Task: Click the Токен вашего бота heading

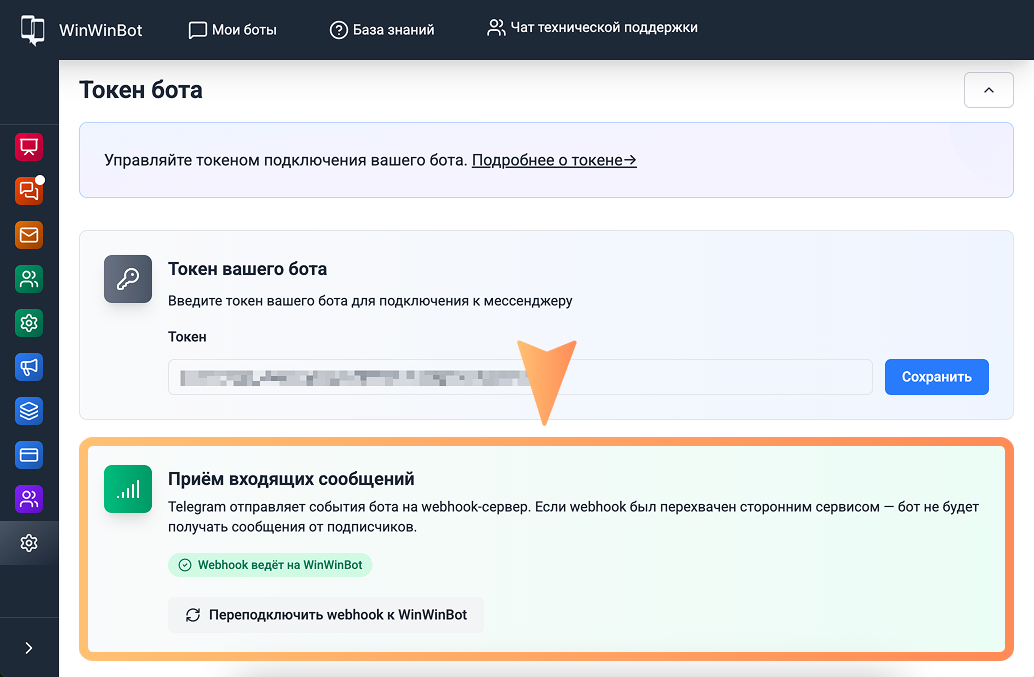Action: click(247, 269)
